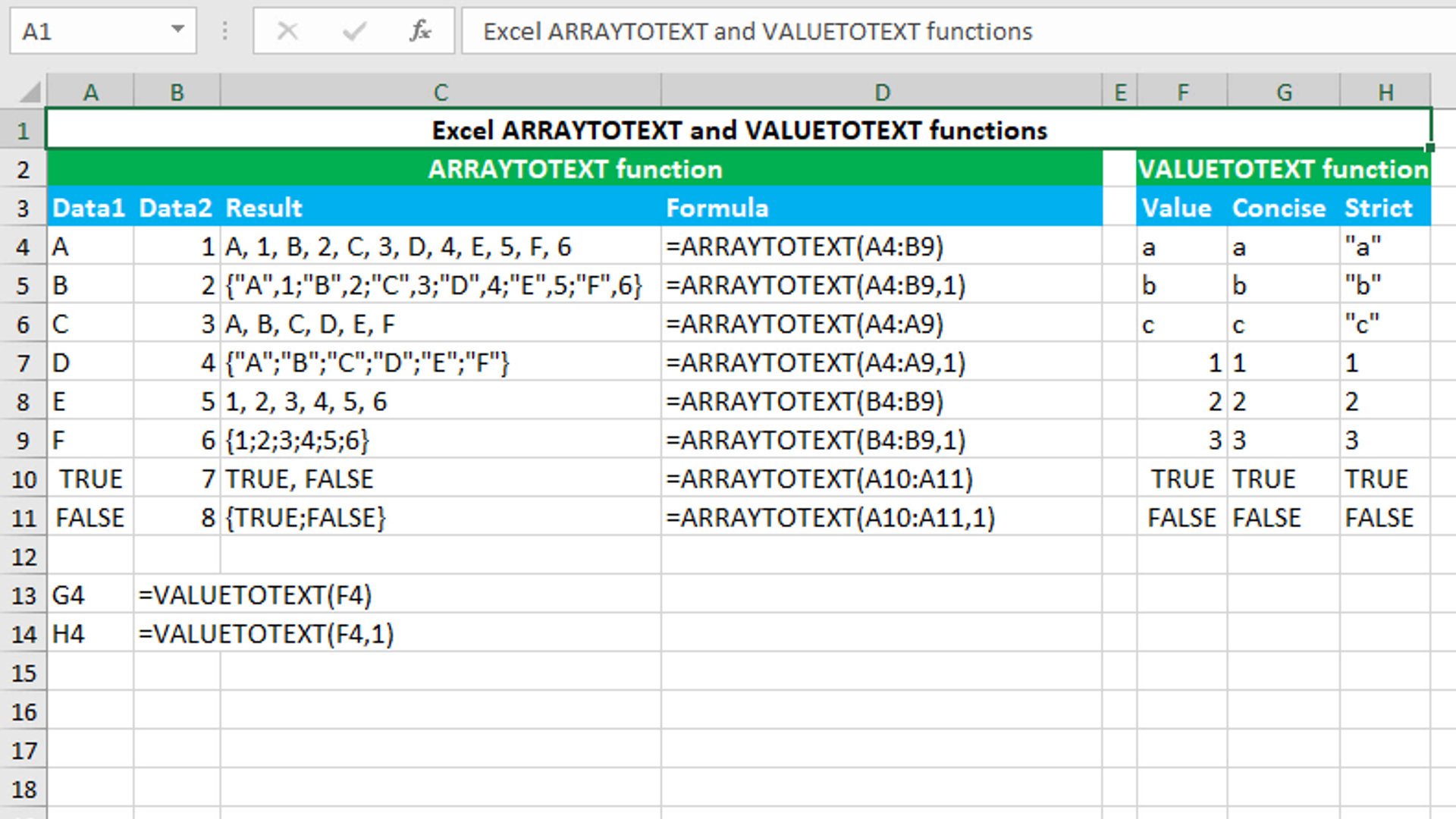Select row 18 header
This screenshot has width=1456, height=819.
24,789
